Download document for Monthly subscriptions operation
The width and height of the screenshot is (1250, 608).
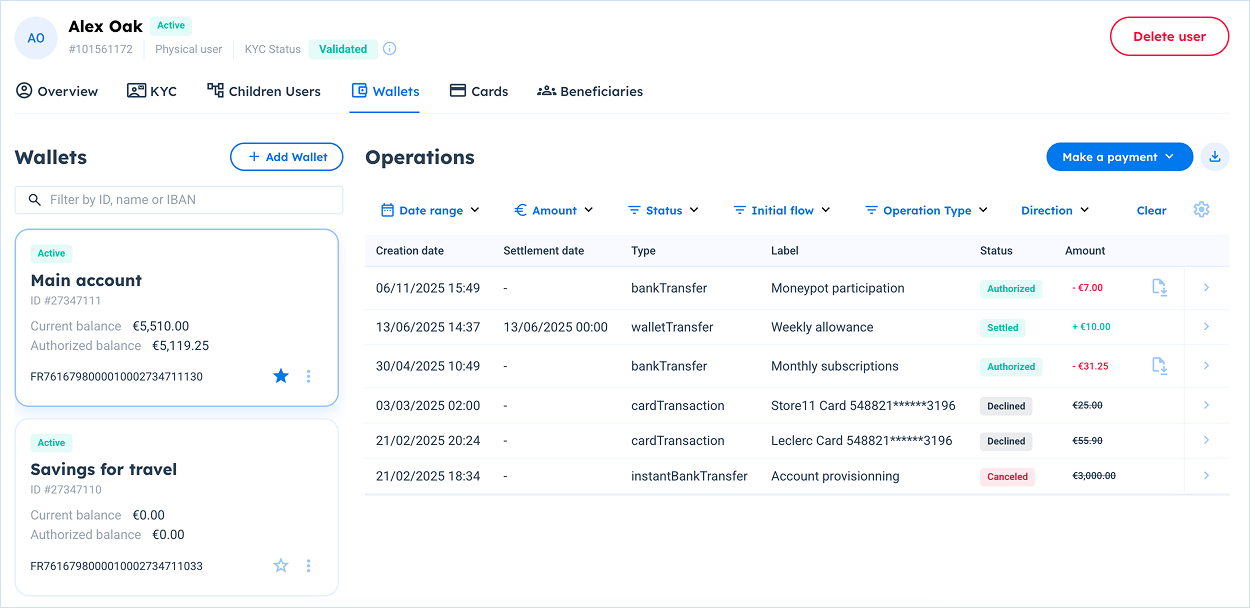1159,366
